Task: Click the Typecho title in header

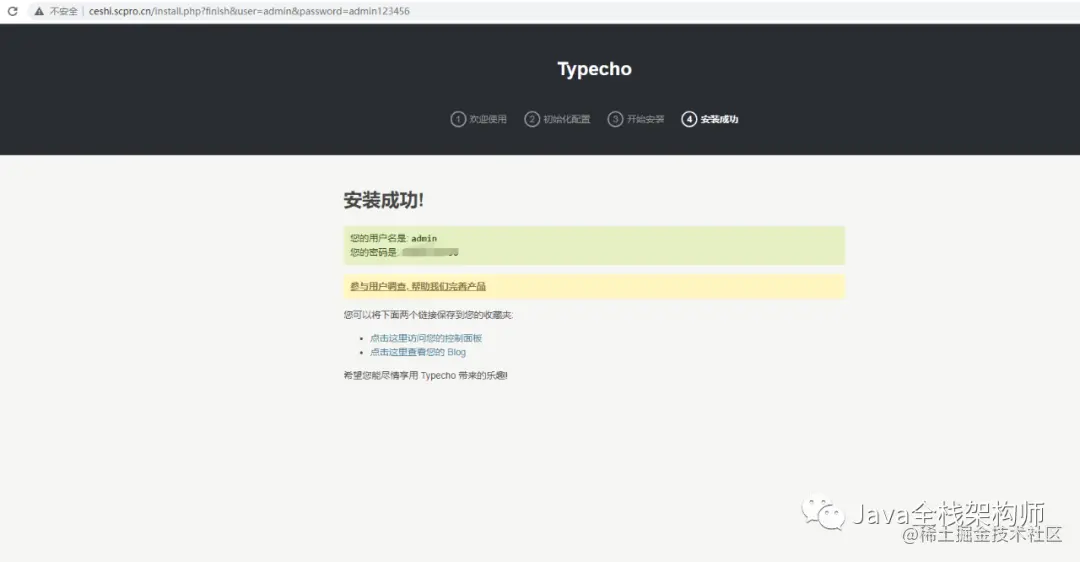Action: click(594, 69)
